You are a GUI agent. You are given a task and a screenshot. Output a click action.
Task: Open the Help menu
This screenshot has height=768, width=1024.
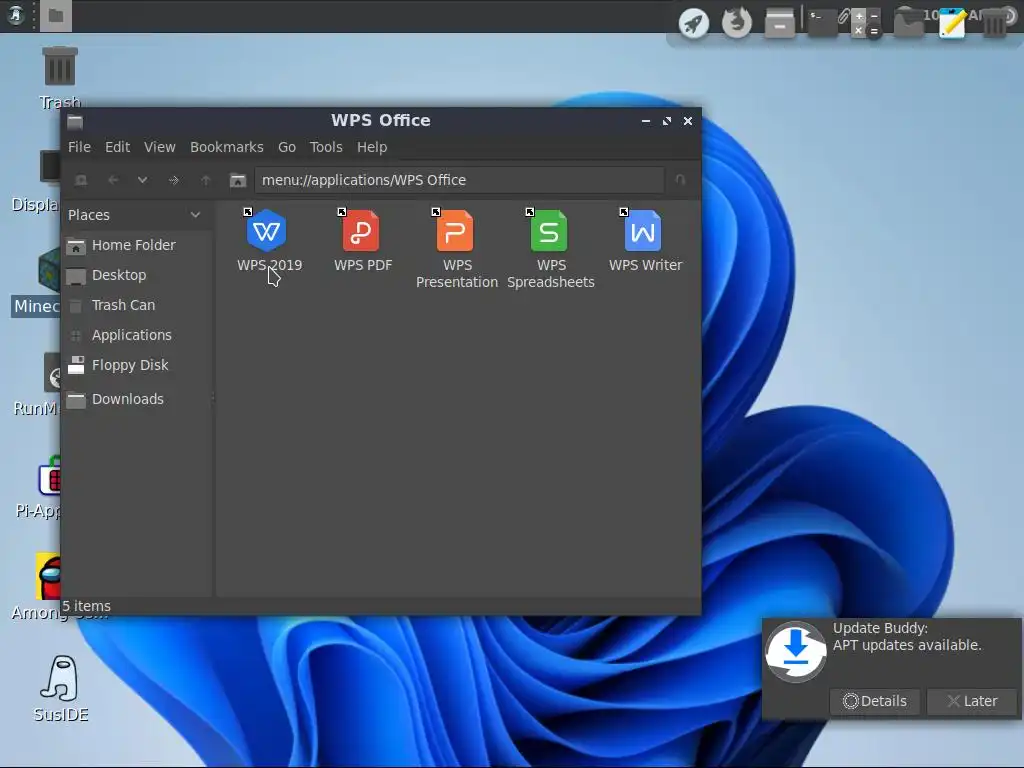click(372, 147)
